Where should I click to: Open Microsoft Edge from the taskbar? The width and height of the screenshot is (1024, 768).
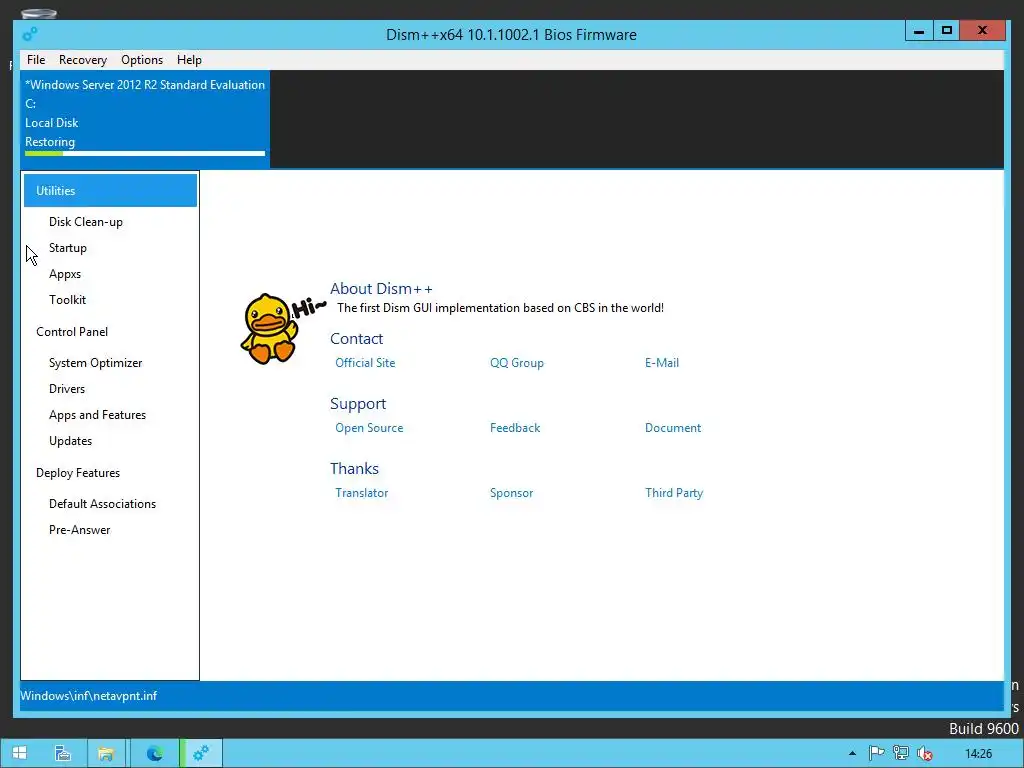[x=155, y=753]
